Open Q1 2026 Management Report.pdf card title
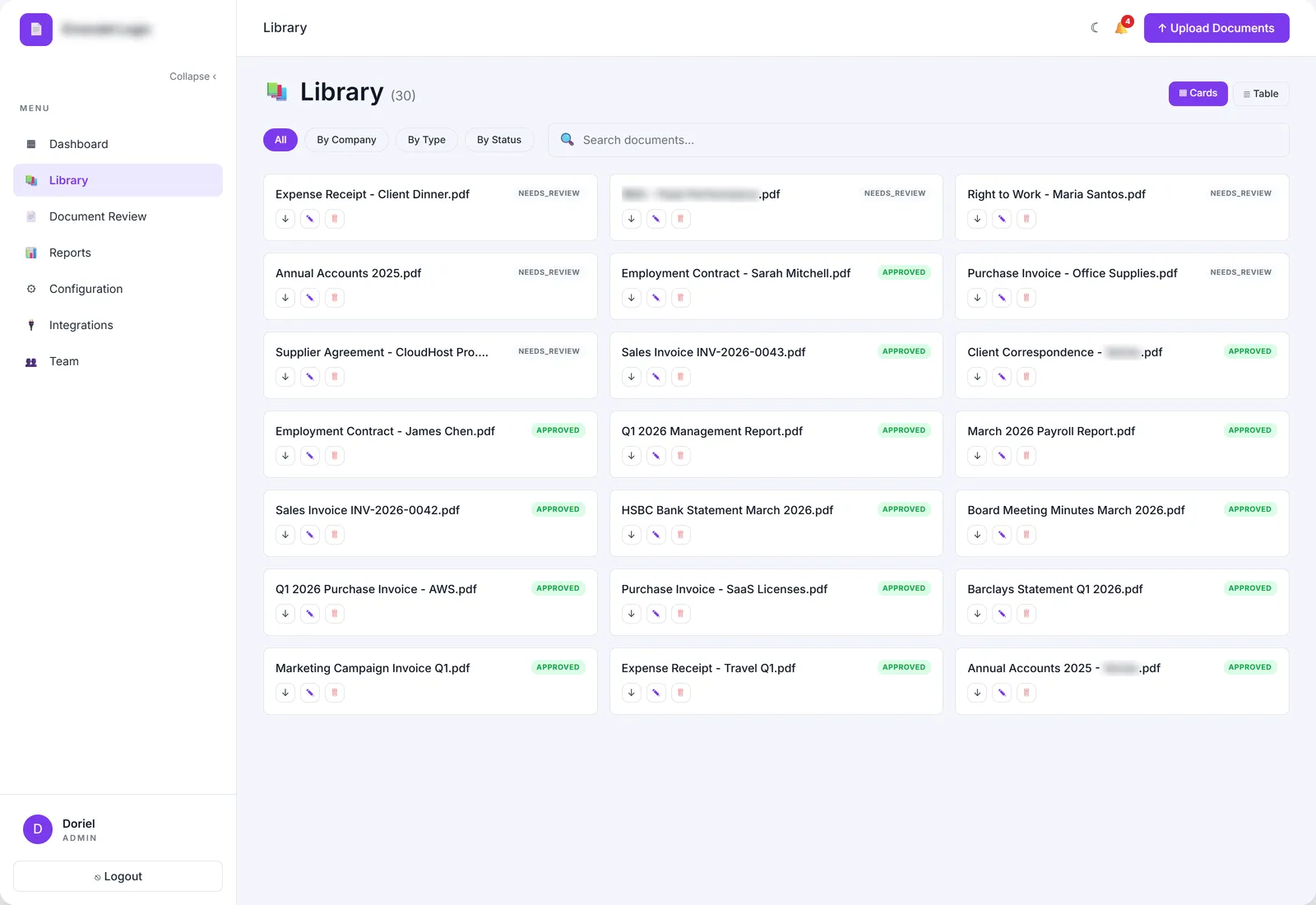1316x905 pixels. coord(712,431)
